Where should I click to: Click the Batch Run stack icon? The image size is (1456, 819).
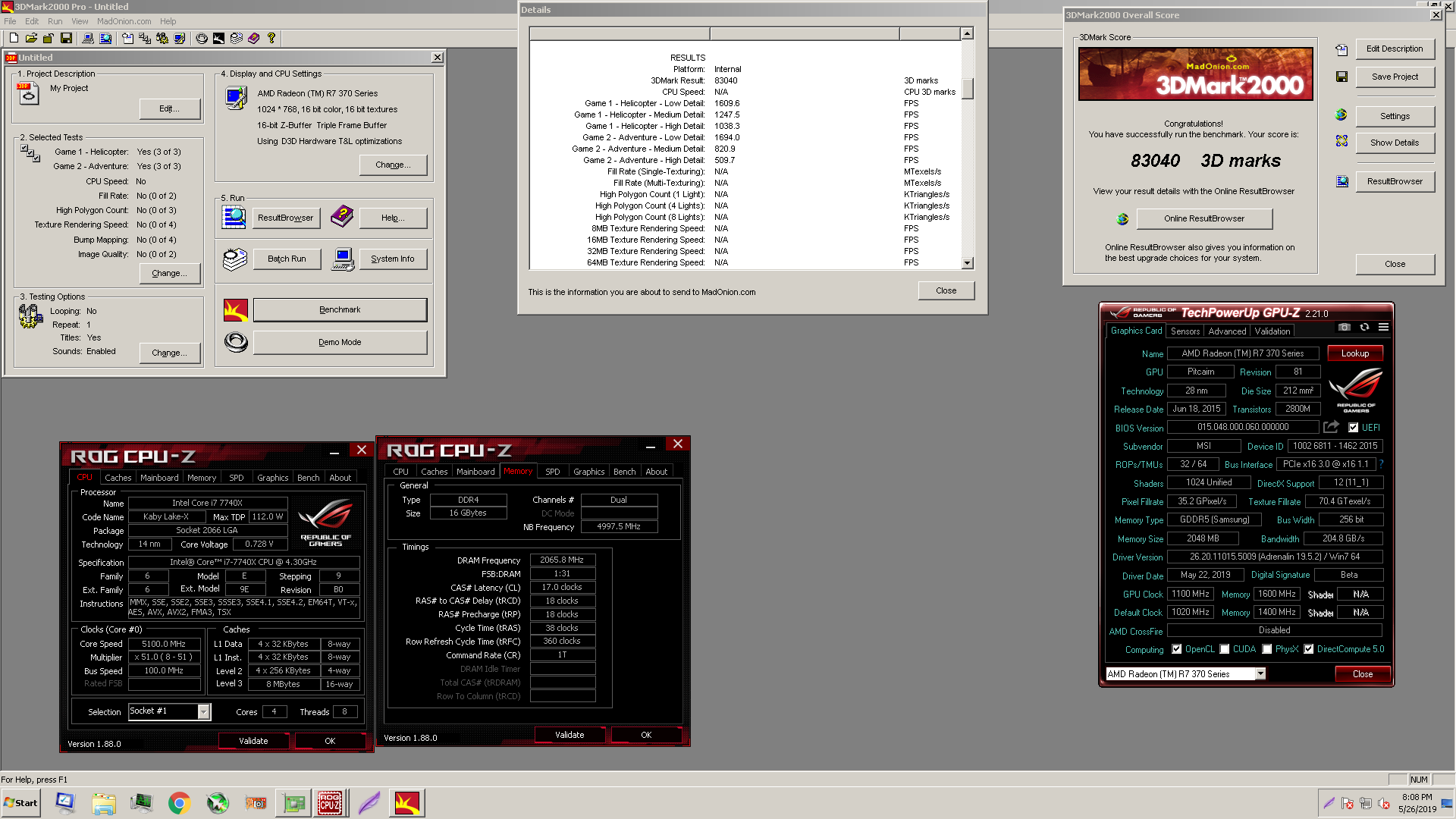235,259
